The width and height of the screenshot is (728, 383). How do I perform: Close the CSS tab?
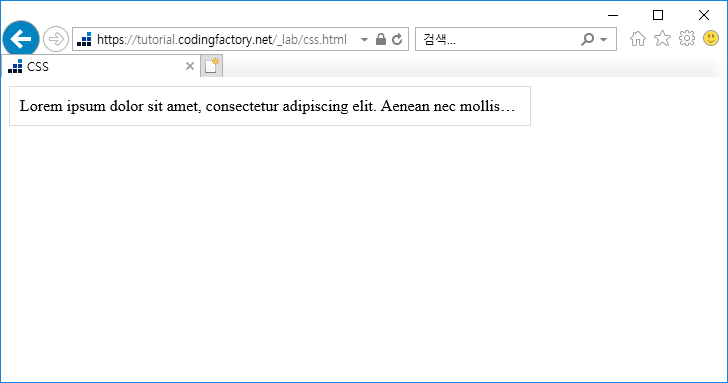click(189, 66)
